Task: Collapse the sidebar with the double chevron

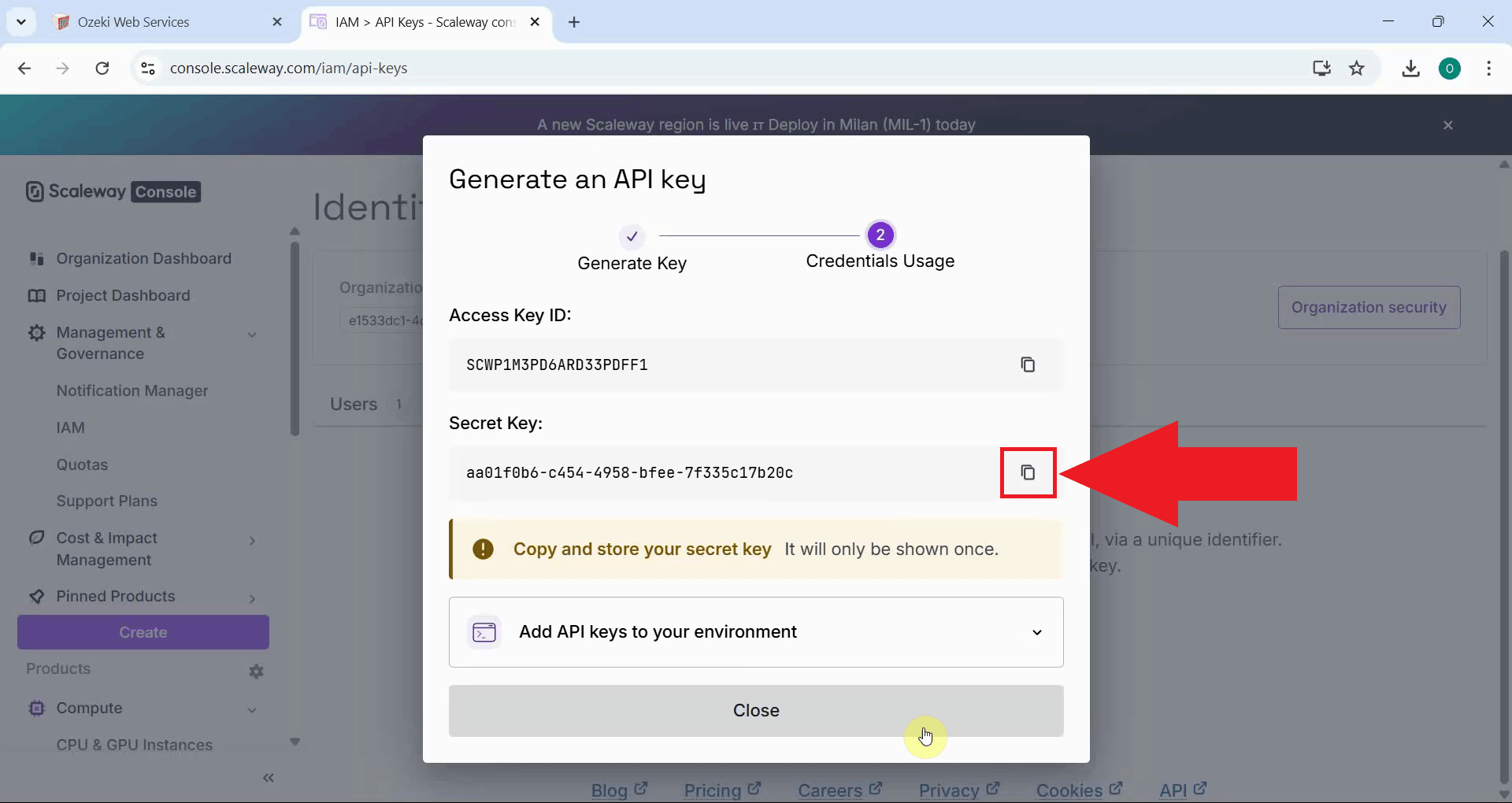Action: pos(269,778)
